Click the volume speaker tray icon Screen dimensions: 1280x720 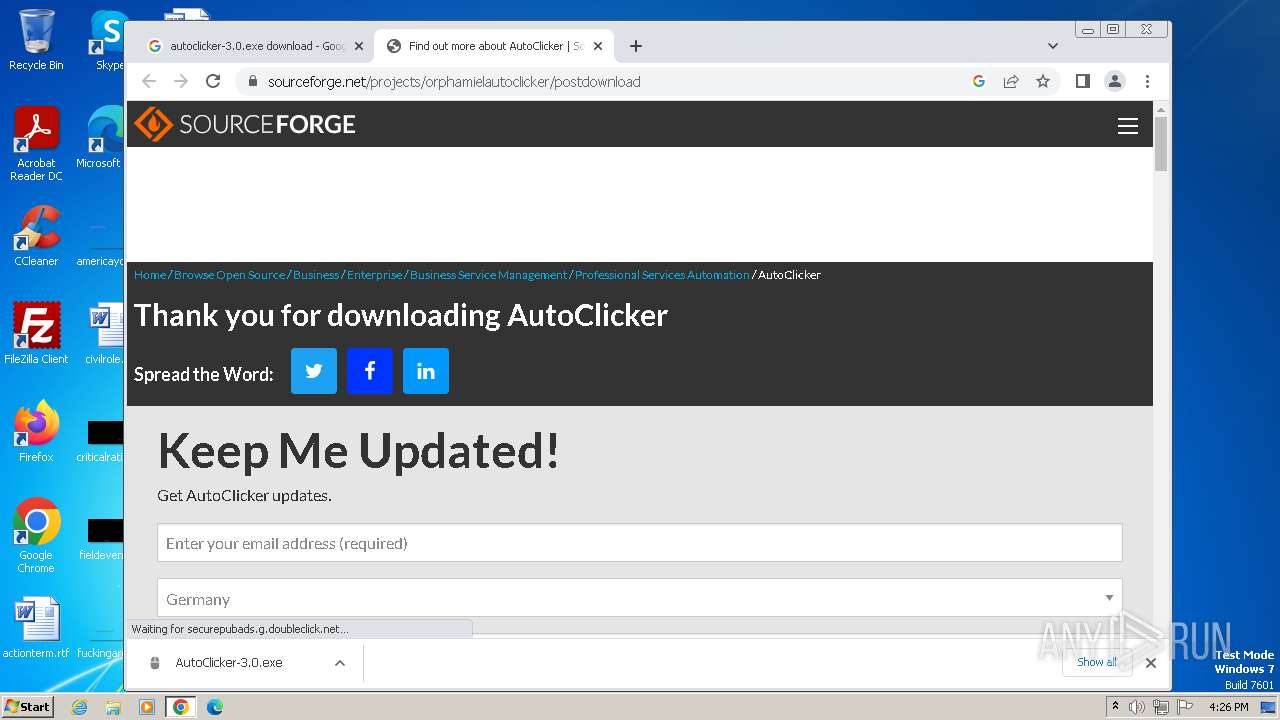click(x=1137, y=707)
